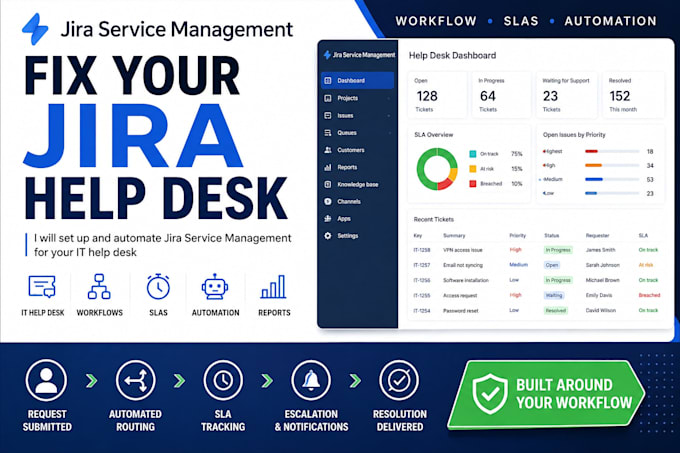Click the SLA Overview donut chart
Image resolution: width=680 pixels, height=453 pixels.
click(x=437, y=169)
